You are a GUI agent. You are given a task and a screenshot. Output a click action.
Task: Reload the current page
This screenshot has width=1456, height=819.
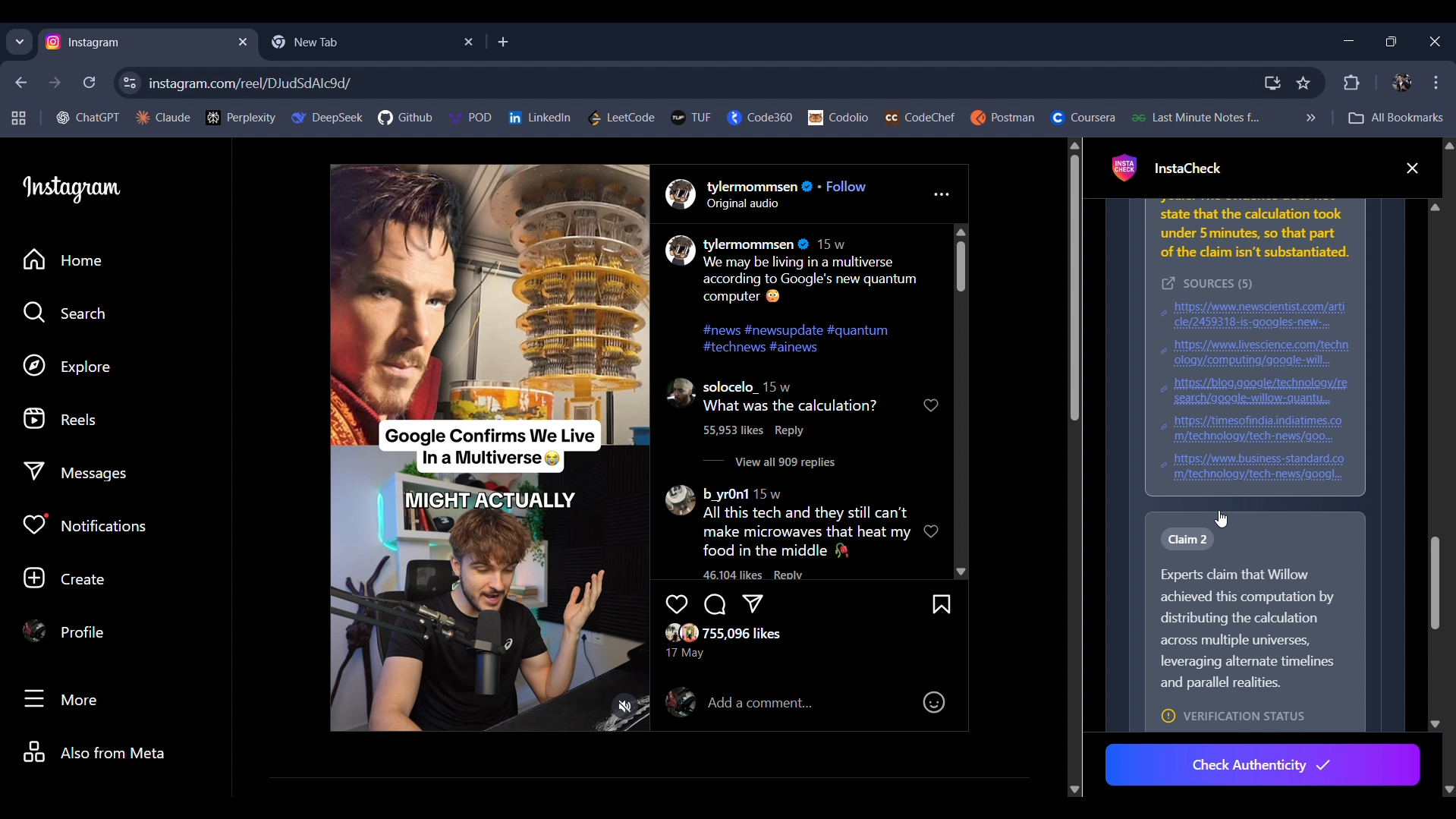pyautogui.click(x=90, y=83)
